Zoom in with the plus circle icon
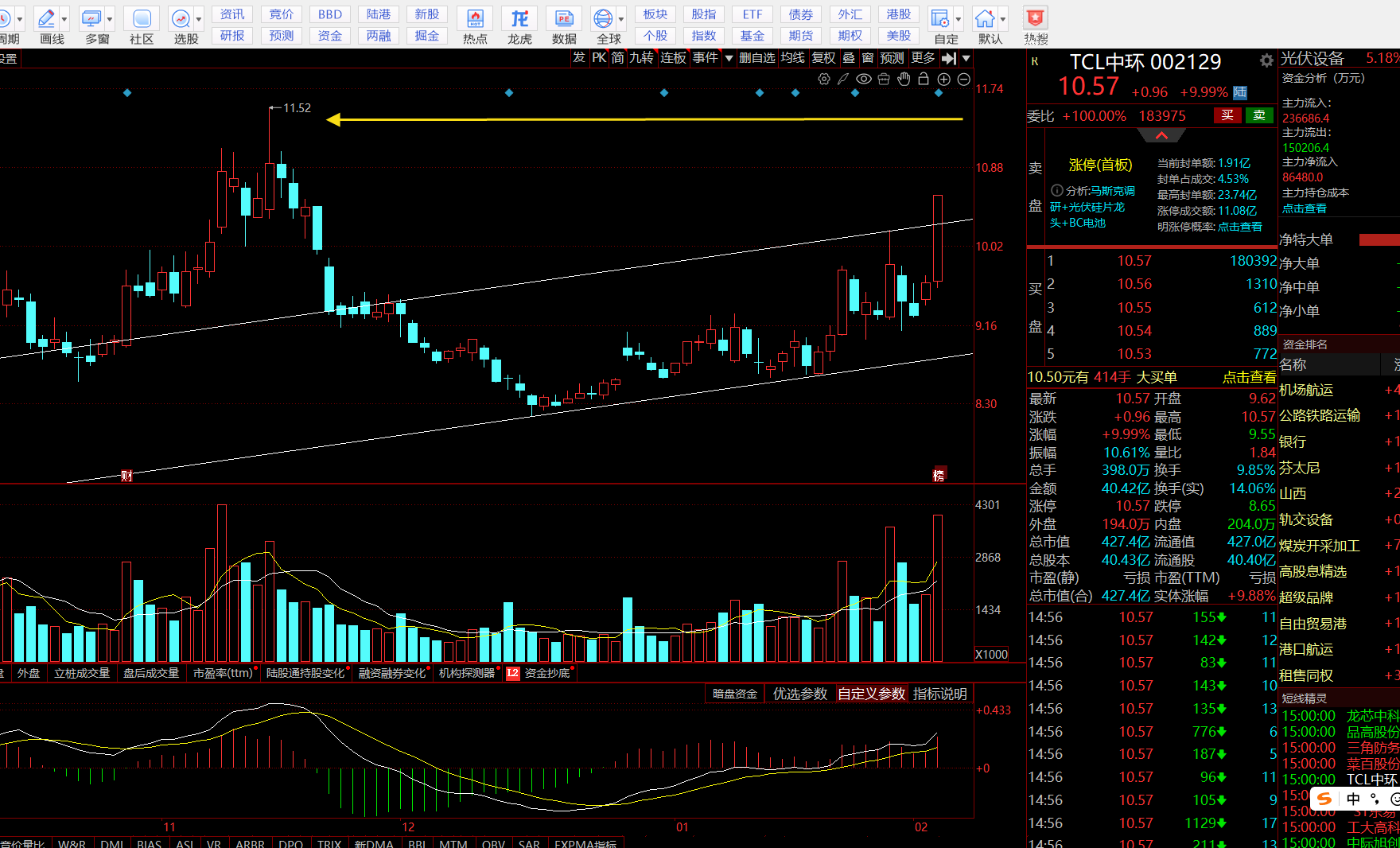 [943, 79]
